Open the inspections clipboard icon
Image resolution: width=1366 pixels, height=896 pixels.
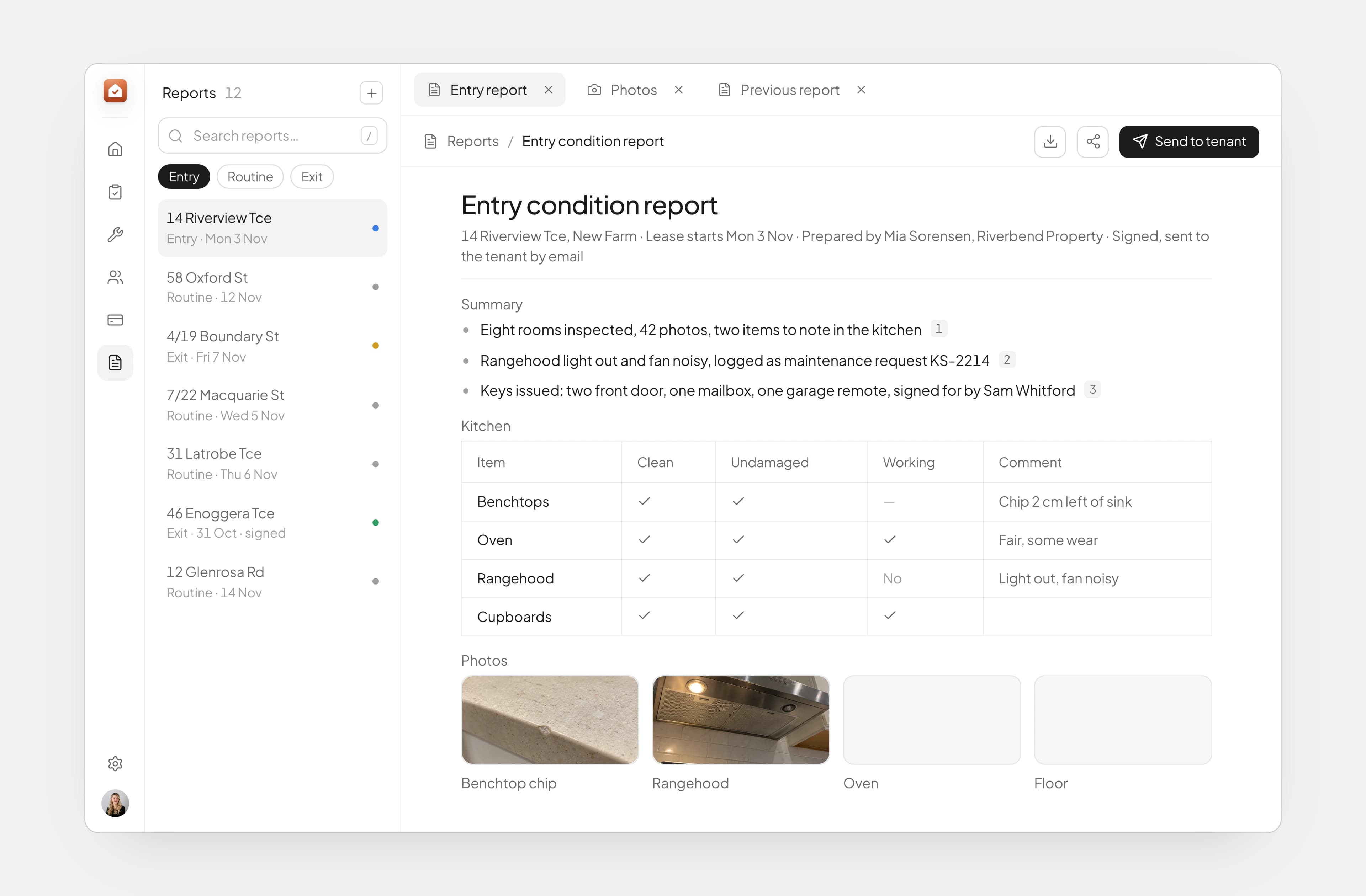click(x=115, y=192)
